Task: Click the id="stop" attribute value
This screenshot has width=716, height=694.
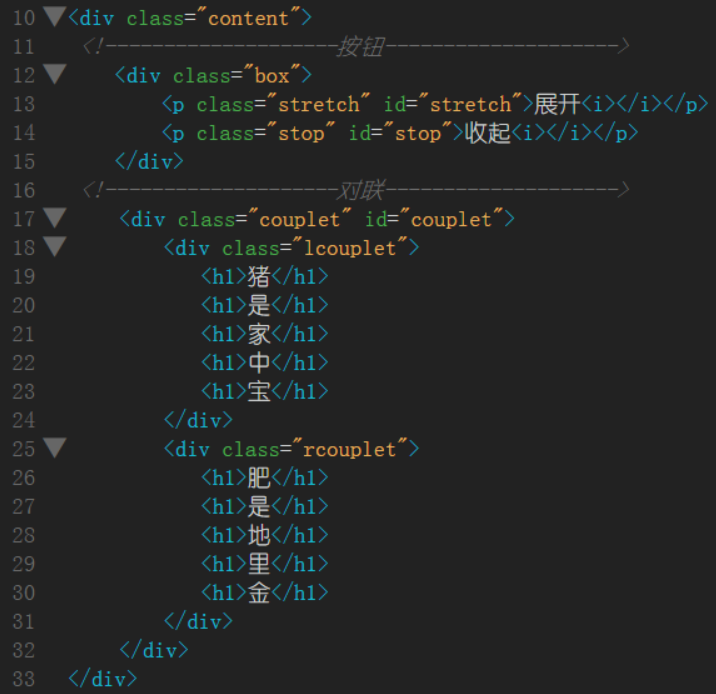Action: point(418,133)
